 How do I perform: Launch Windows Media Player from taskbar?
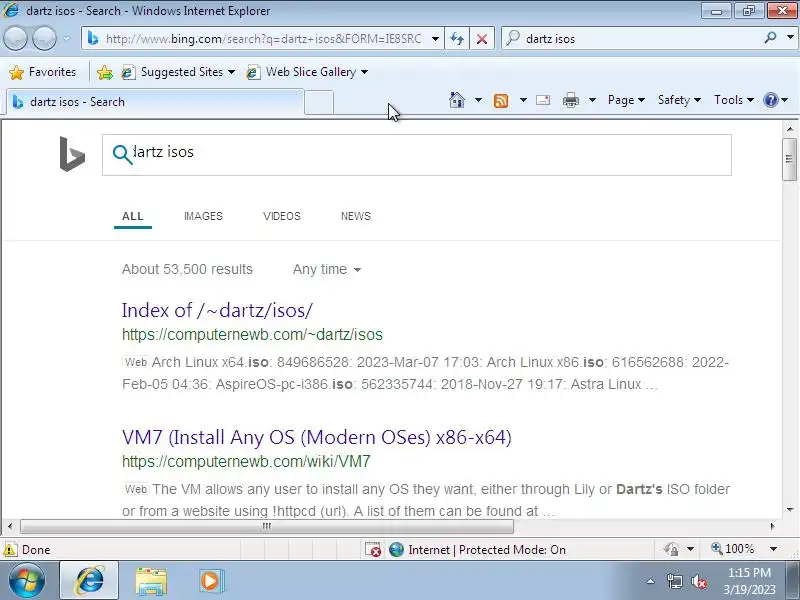click(x=211, y=581)
